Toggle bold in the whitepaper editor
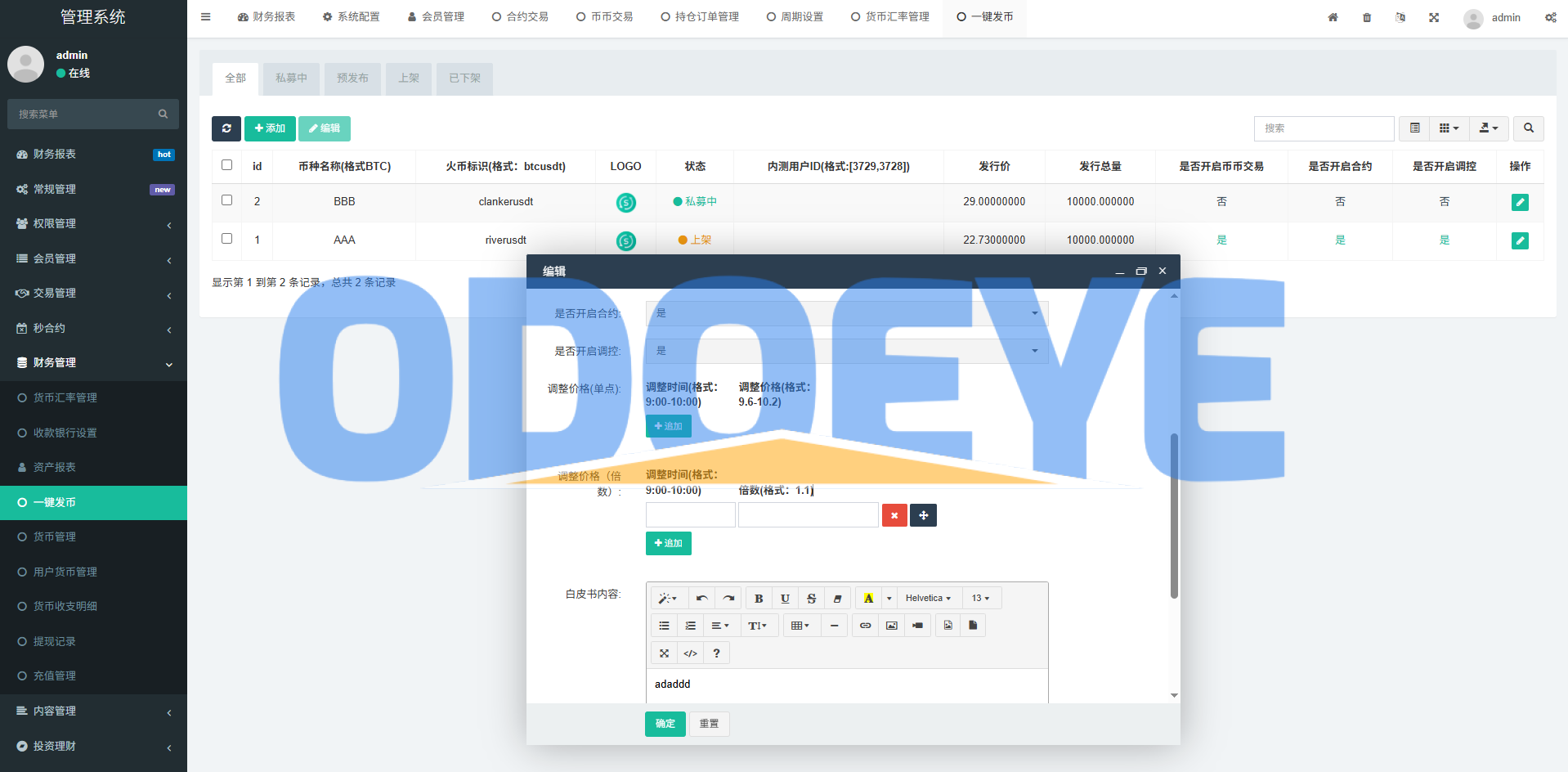The height and width of the screenshot is (772, 1568). pos(759,599)
